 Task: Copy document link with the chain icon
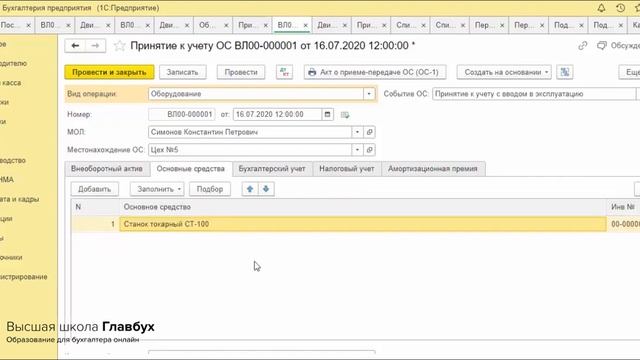583,46
